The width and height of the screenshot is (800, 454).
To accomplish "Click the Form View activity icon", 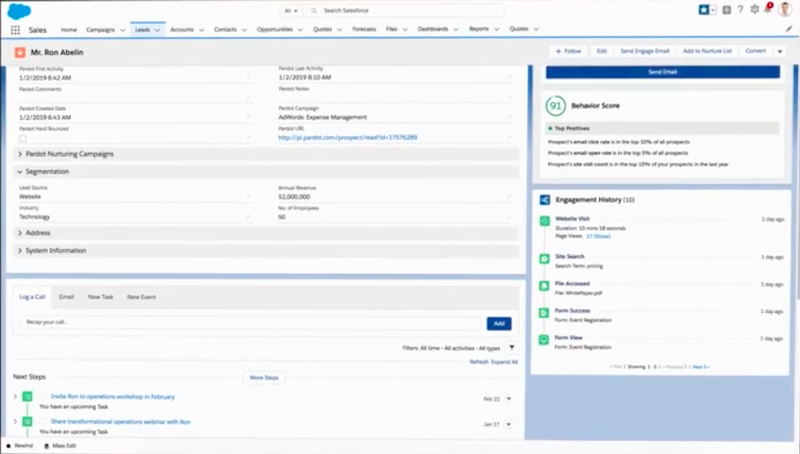I will (544, 340).
